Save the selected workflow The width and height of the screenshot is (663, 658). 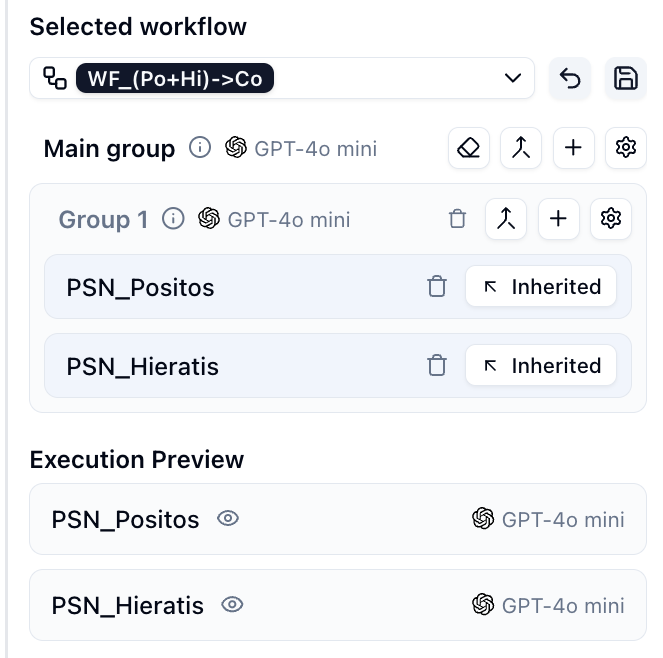pos(625,79)
